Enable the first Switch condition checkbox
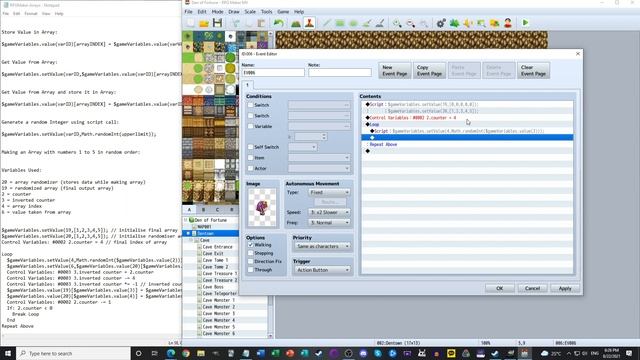Viewport: 640px width, 360px height. (x=251, y=105)
